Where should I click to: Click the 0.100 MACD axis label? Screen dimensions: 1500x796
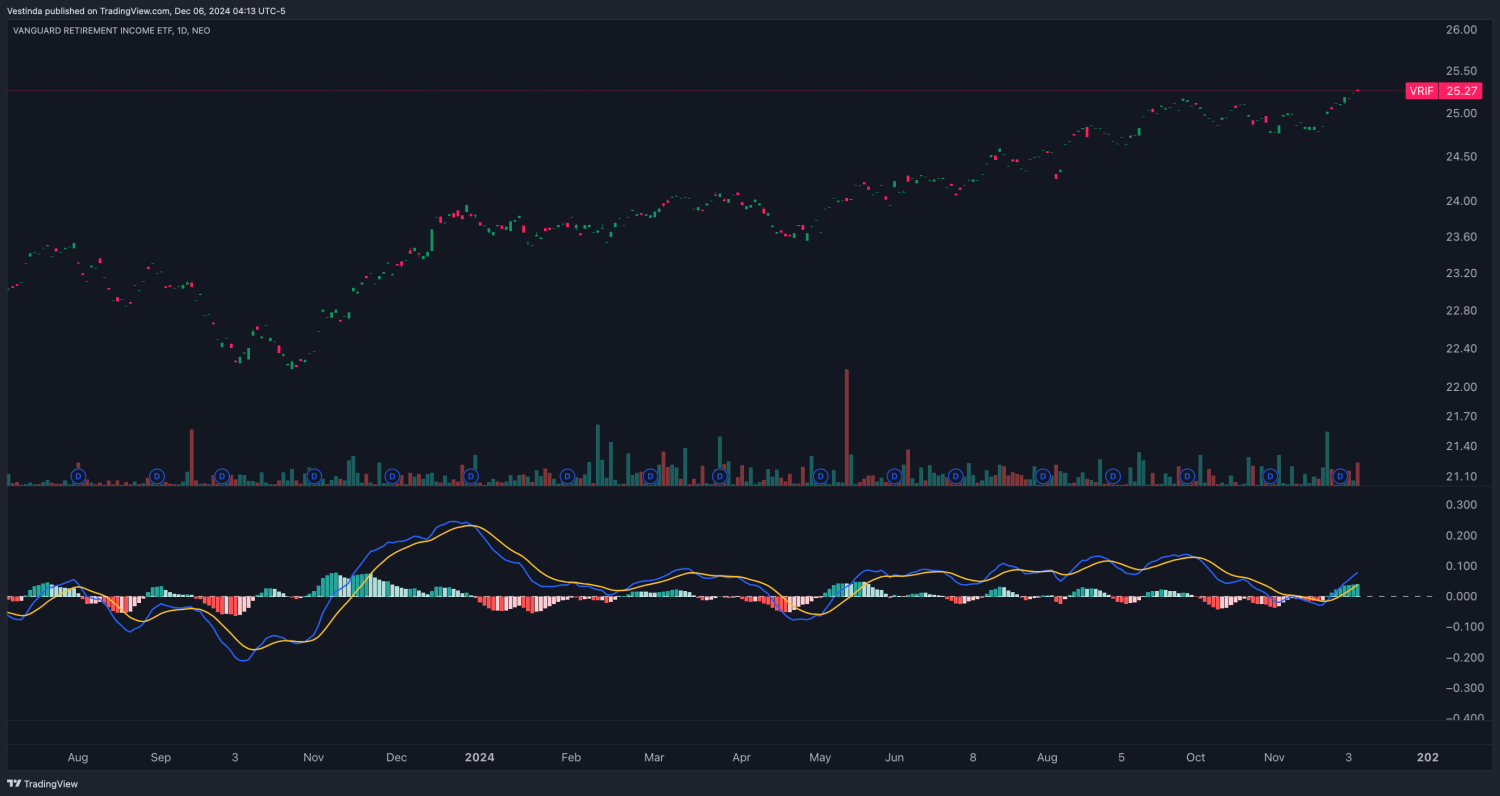[1462, 566]
